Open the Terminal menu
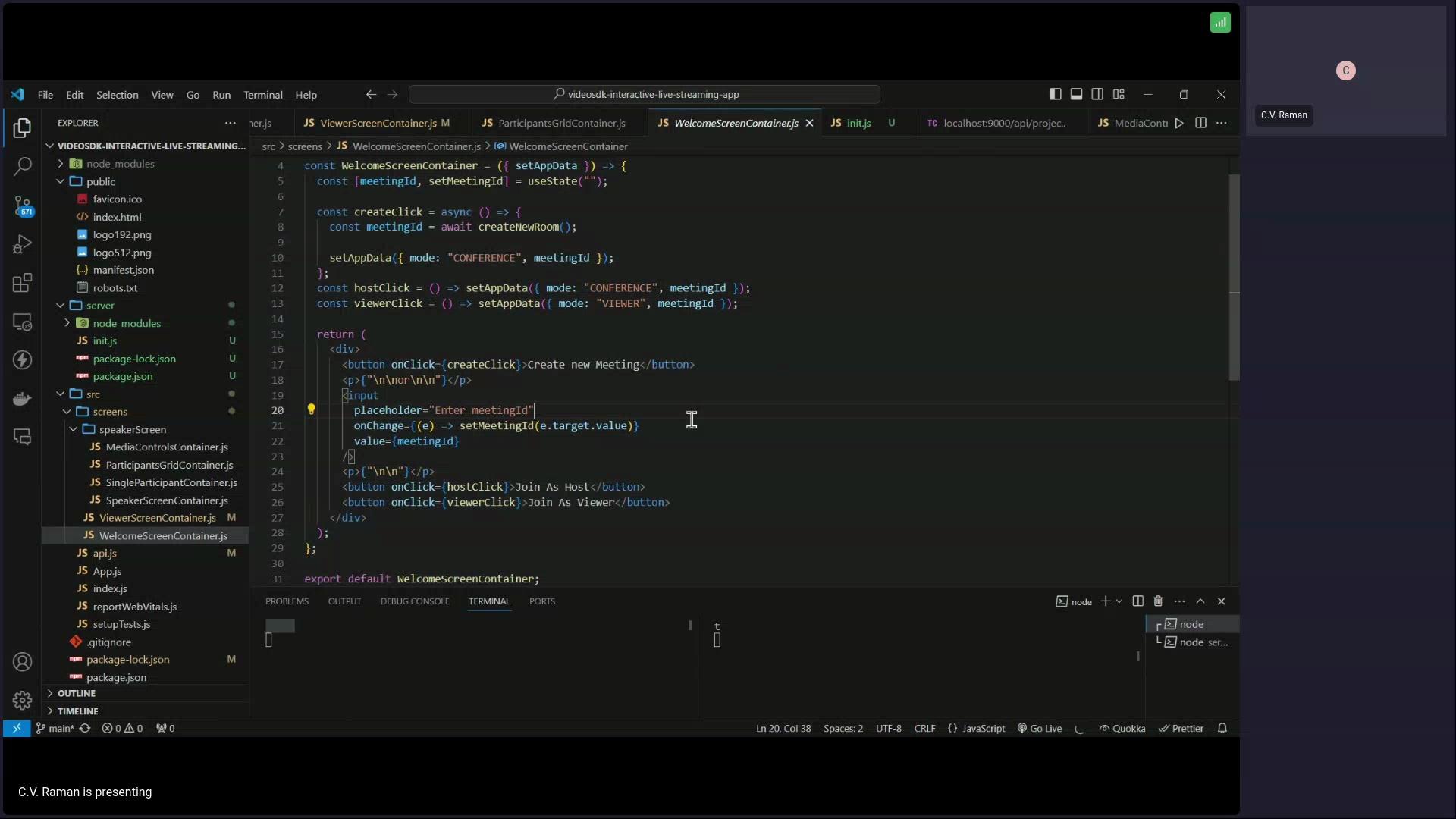 (x=263, y=95)
